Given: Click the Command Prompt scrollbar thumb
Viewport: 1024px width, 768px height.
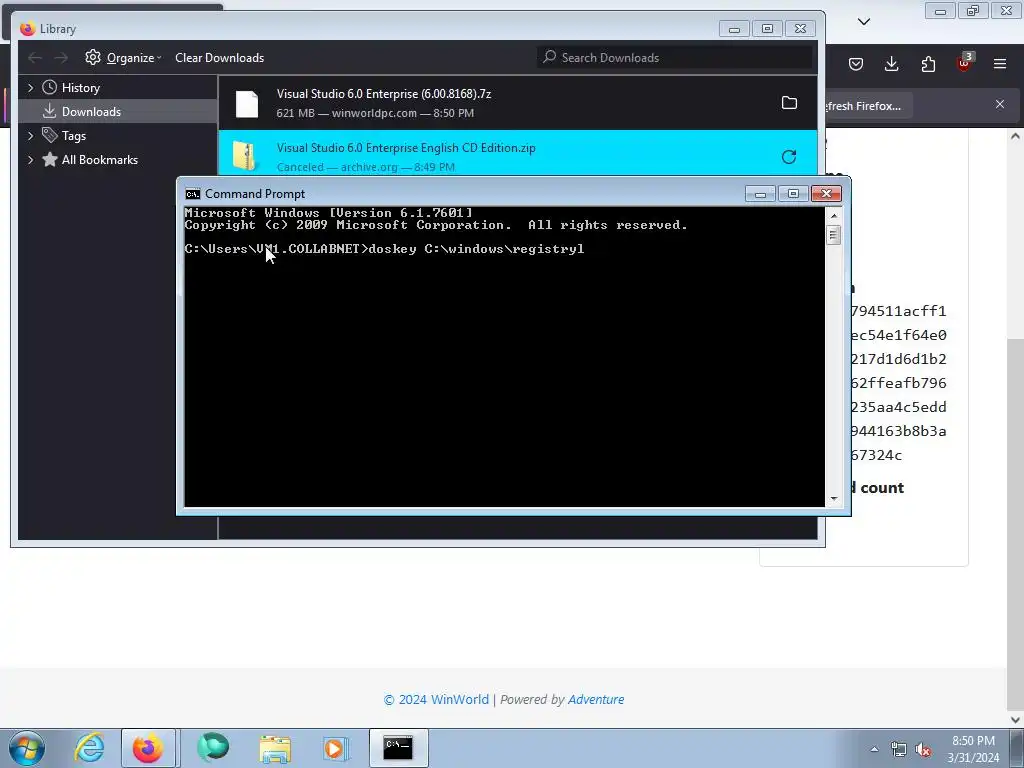Looking at the screenshot, I should coord(833,234).
